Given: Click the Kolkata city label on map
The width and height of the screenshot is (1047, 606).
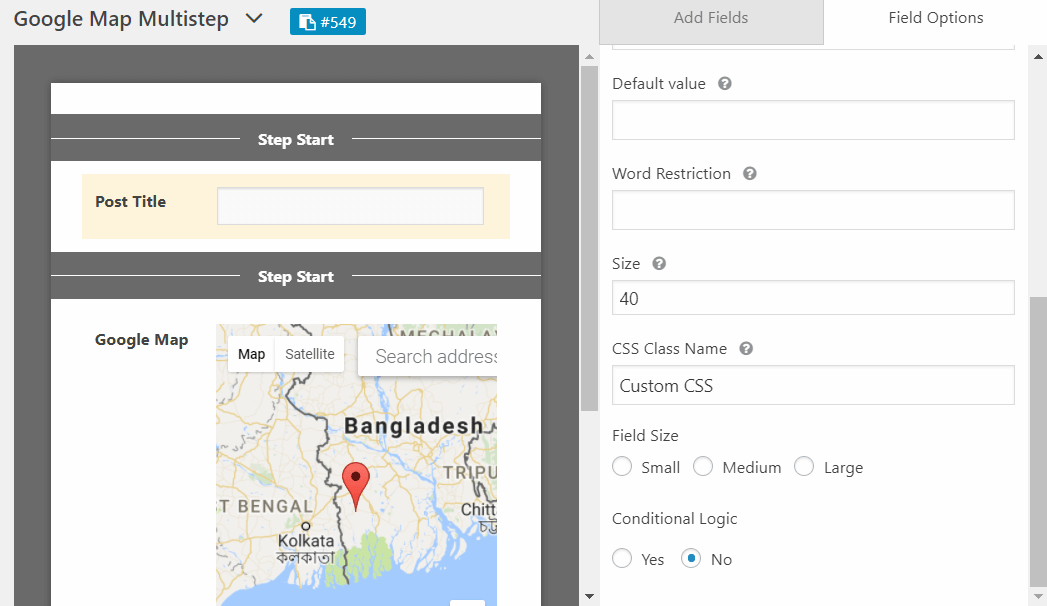Looking at the screenshot, I should pyautogui.click(x=306, y=541).
